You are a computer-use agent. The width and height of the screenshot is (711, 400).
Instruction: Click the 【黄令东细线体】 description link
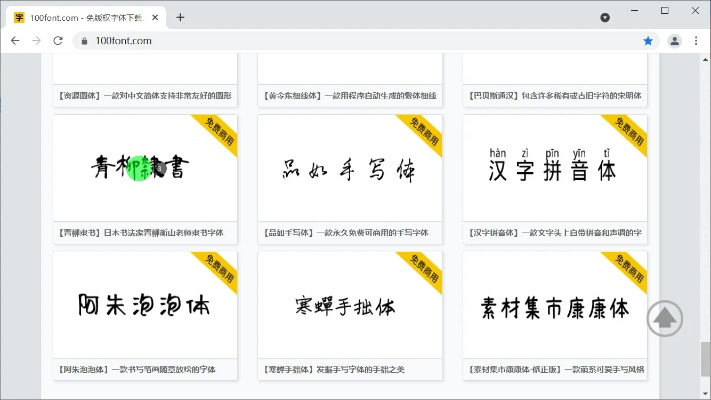(x=350, y=96)
